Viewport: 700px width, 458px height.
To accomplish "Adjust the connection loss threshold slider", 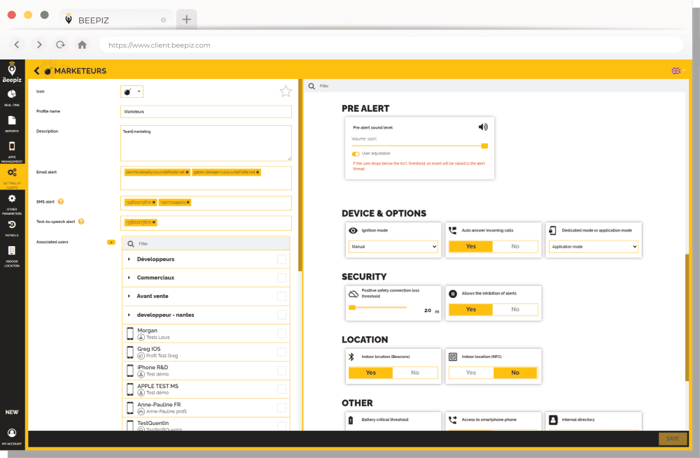I will tap(379, 308).
